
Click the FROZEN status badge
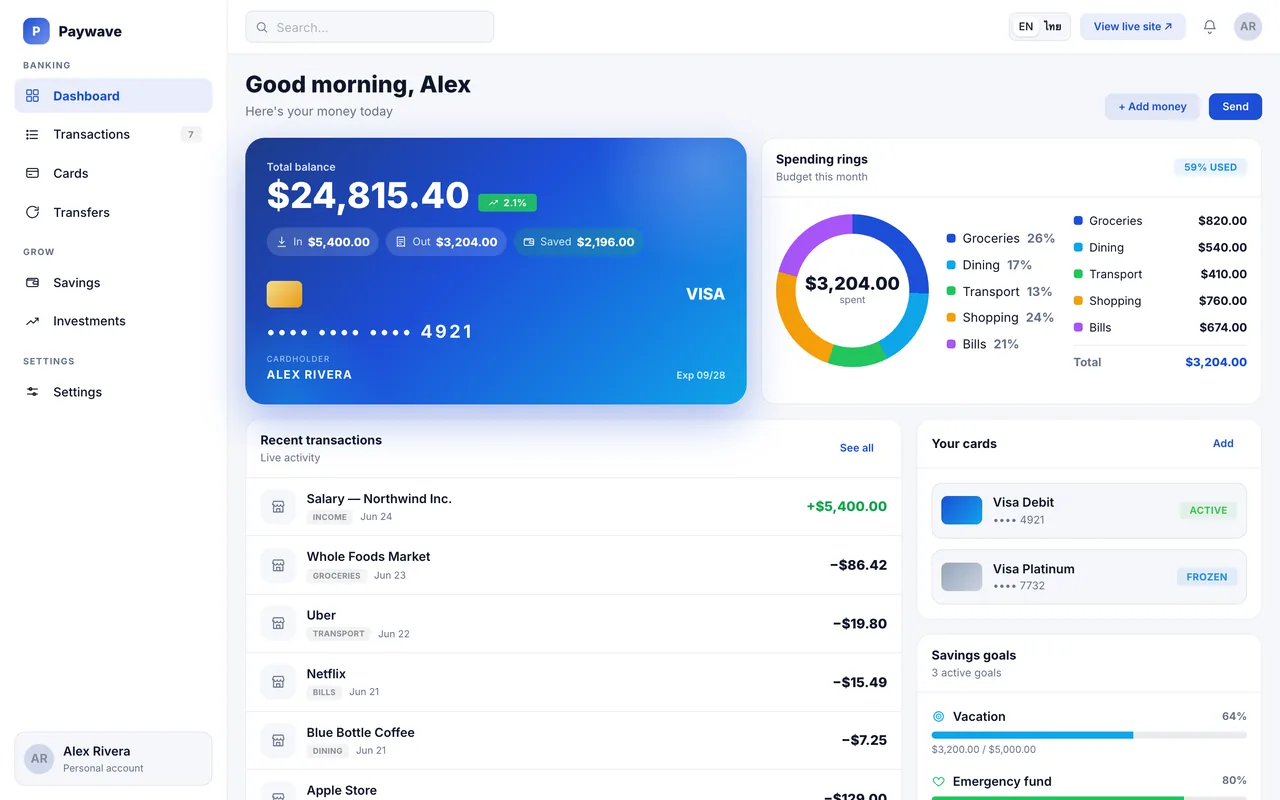tap(1207, 577)
